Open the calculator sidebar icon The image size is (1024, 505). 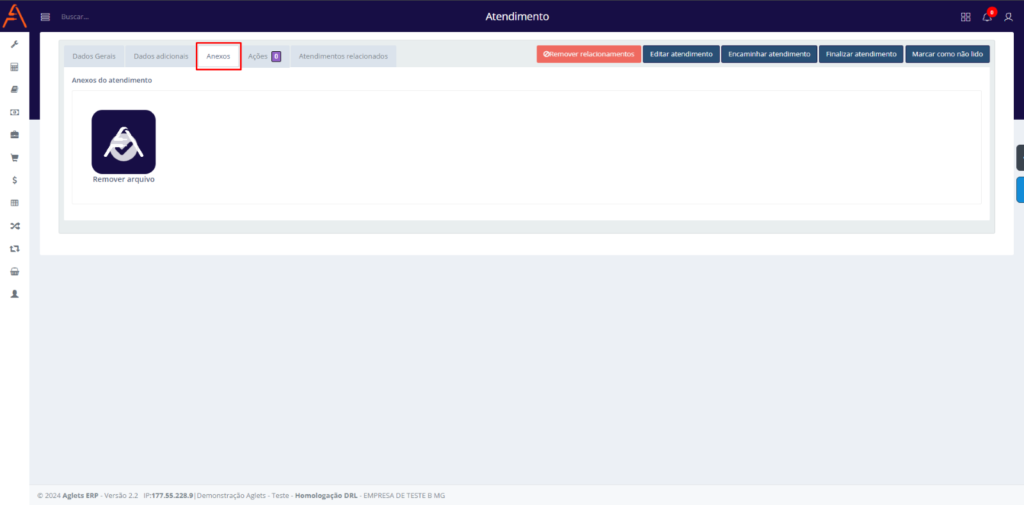point(14,67)
